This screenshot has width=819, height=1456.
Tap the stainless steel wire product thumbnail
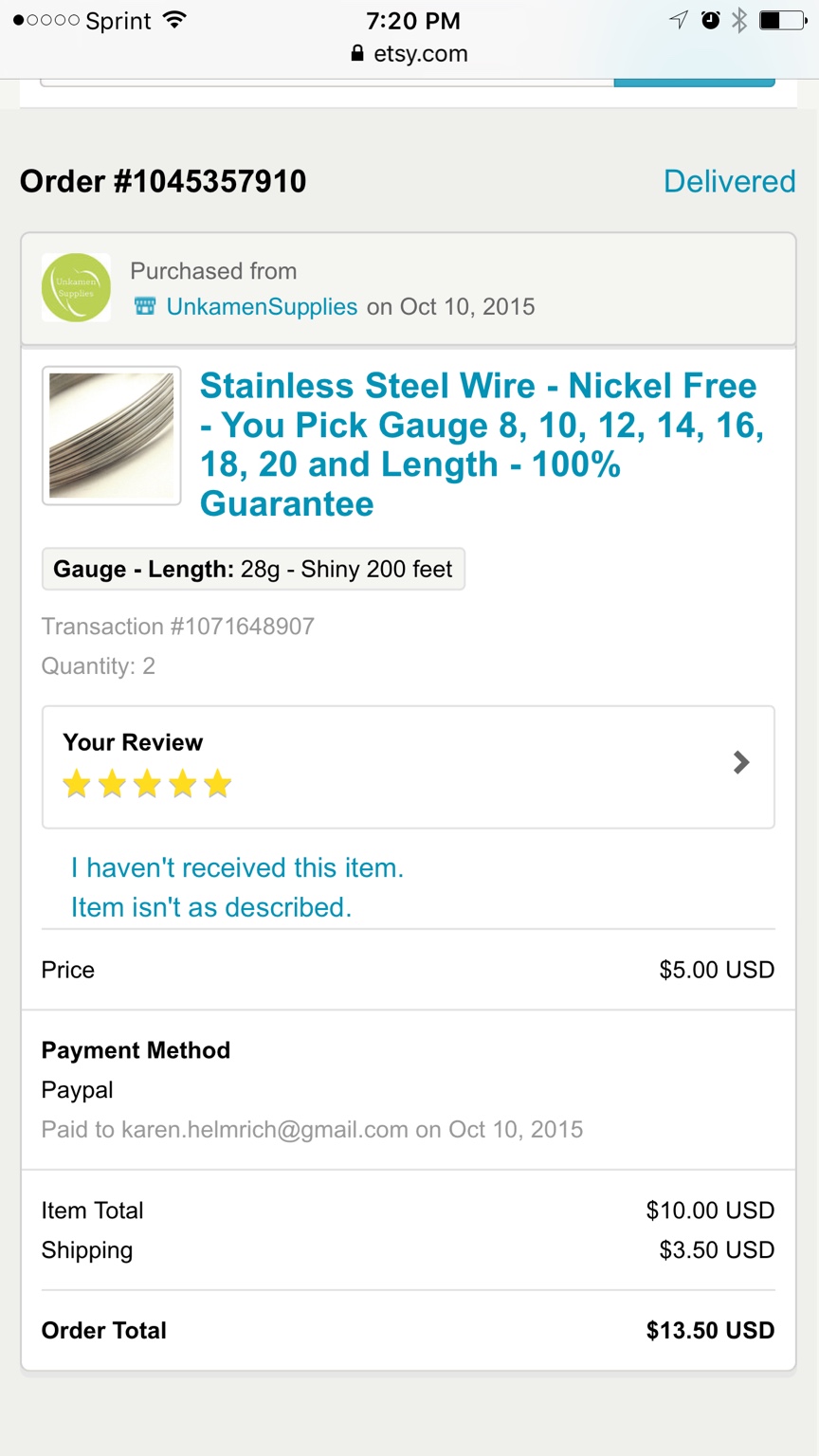point(112,435)
